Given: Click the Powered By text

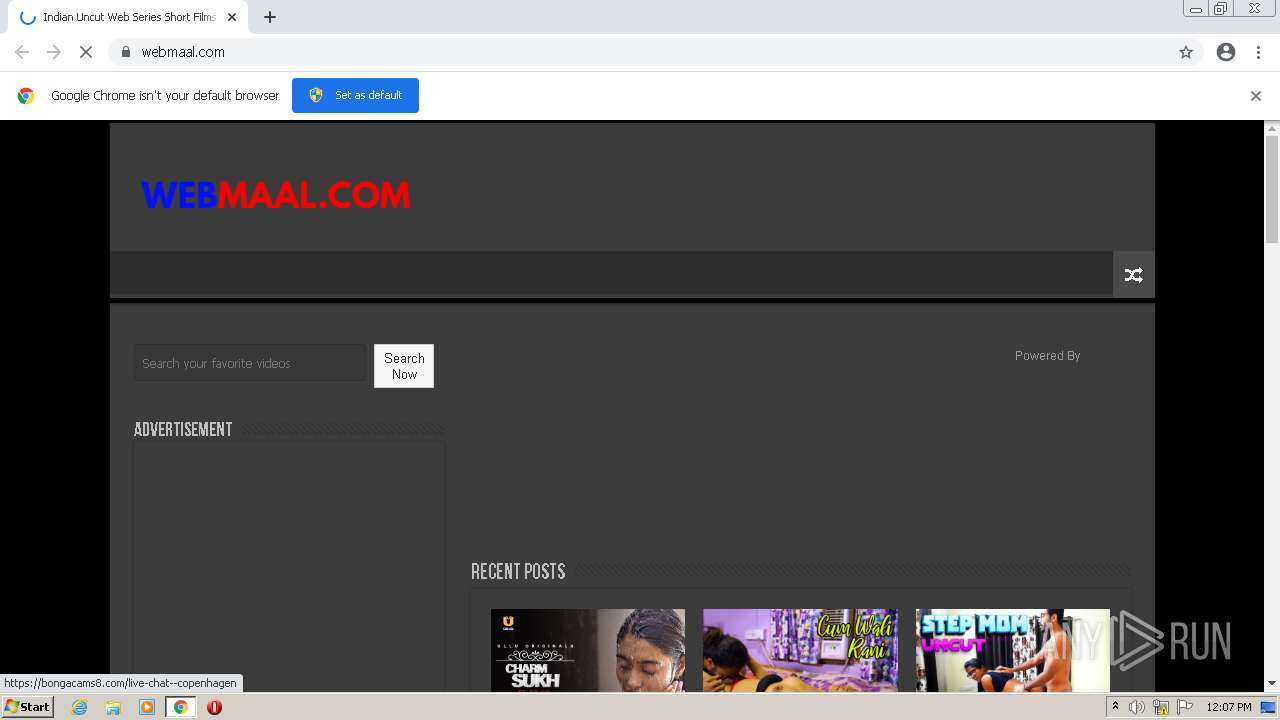Looking at the screenshot, I should (x=1047, y=356).
